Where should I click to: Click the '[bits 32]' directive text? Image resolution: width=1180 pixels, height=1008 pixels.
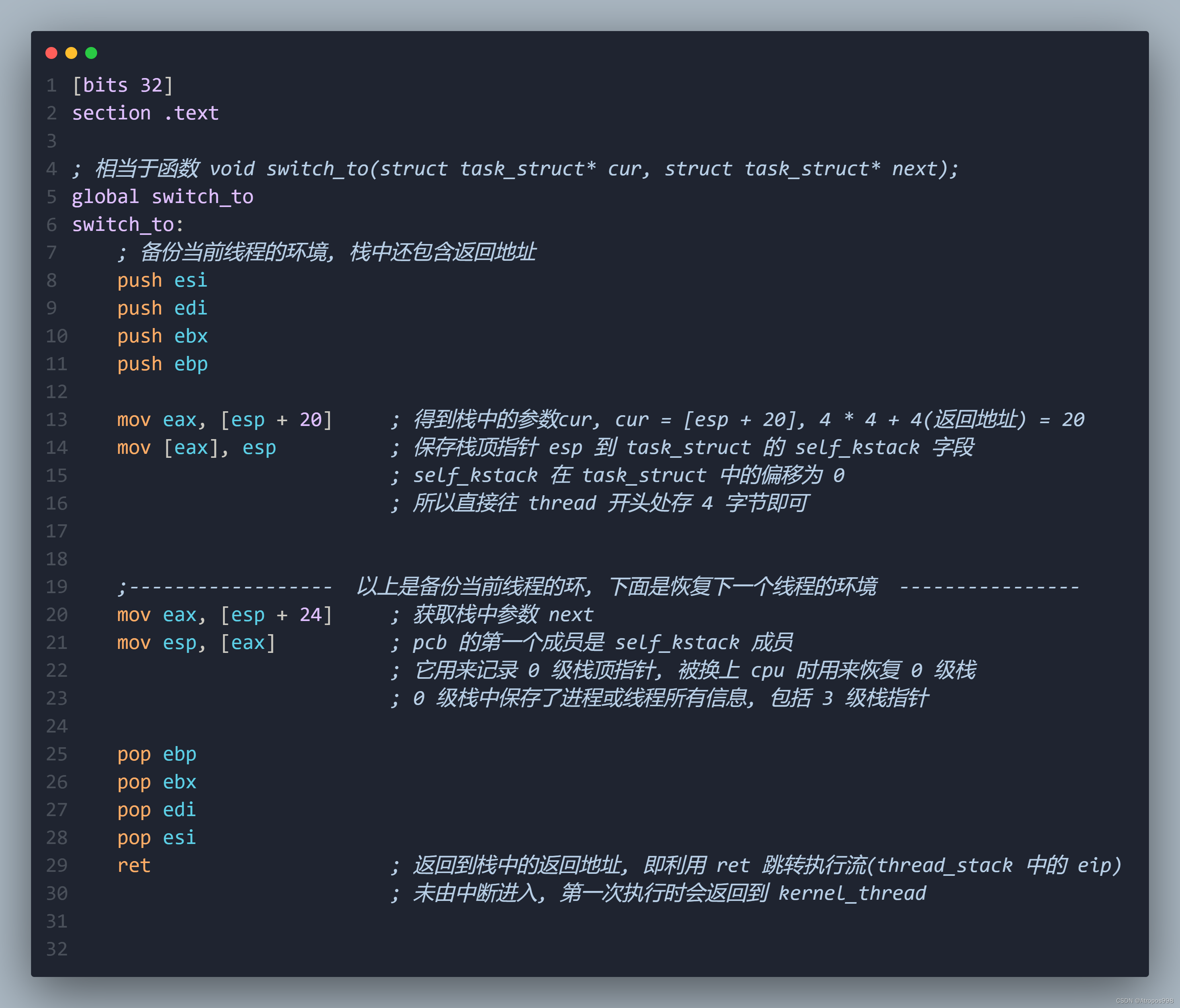coord(123,86)
